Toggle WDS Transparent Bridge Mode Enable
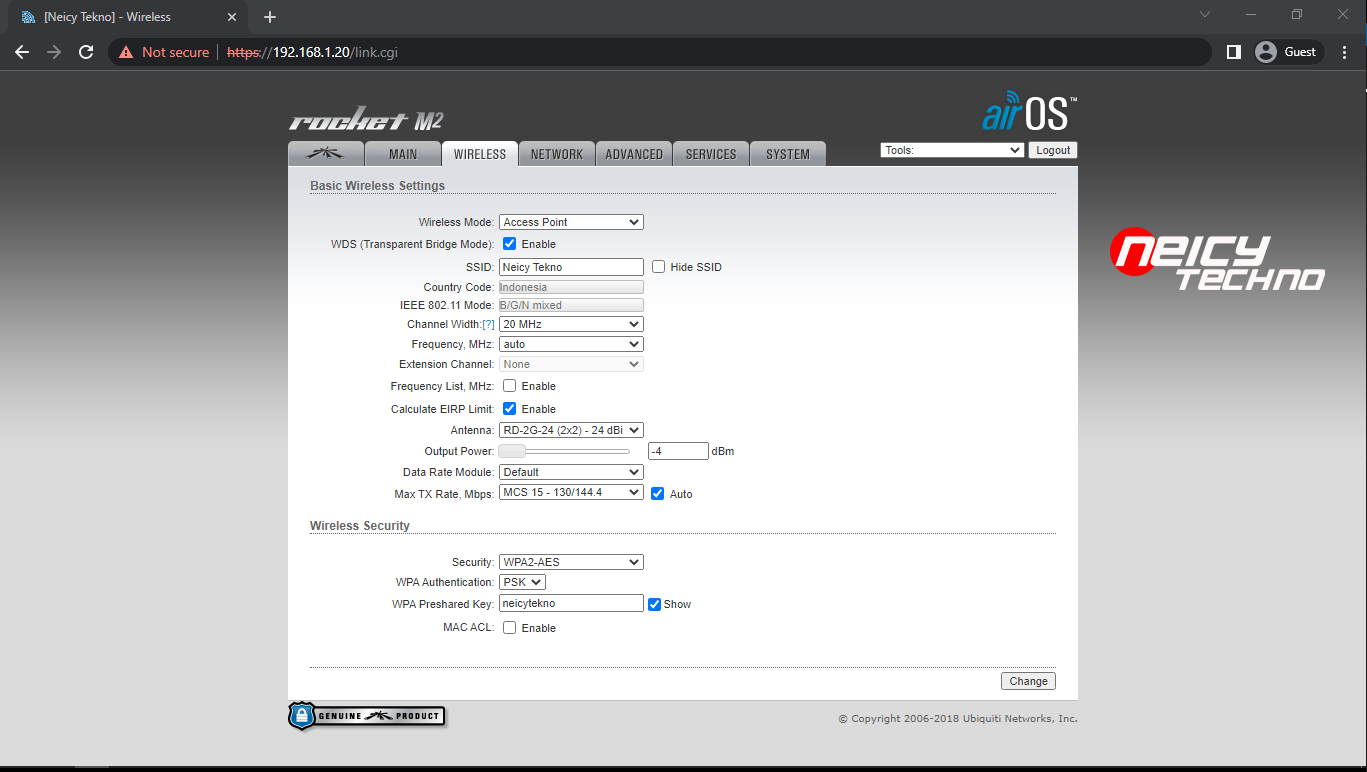This screenshot has width=1367, height=772. coord(510,244)
